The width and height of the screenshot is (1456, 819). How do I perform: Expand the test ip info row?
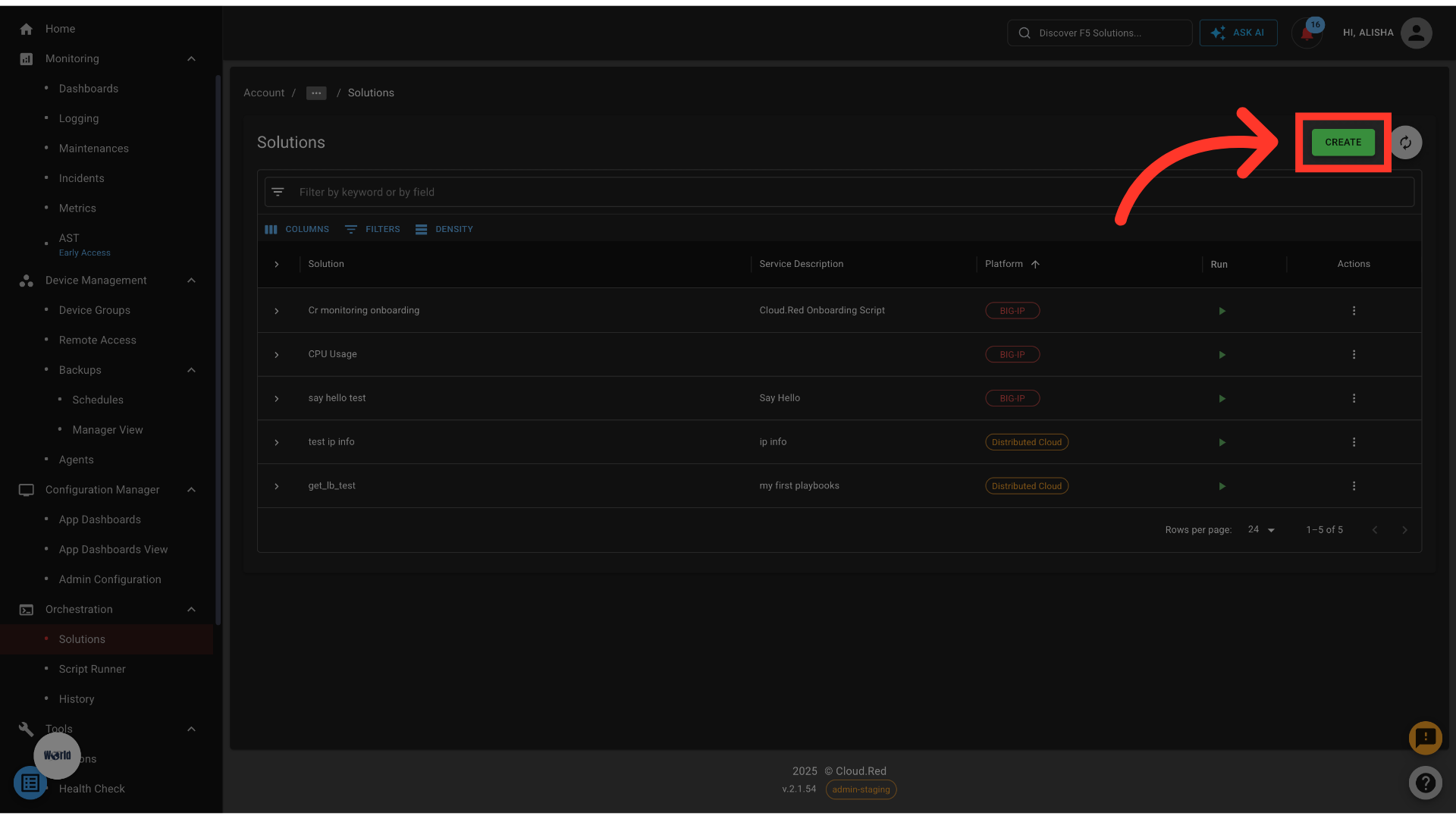pos(277,442)
